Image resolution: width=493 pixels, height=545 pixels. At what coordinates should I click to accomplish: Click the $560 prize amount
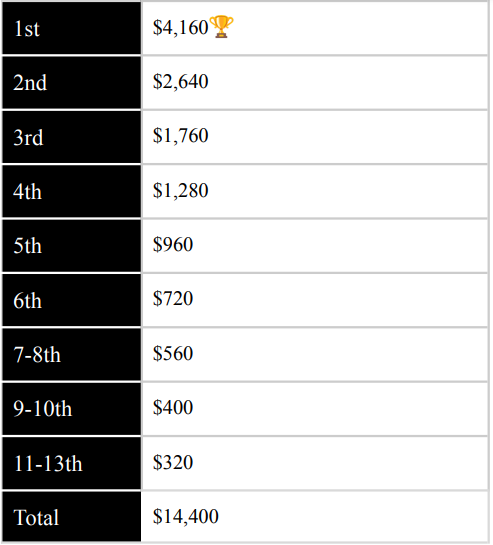pos(173,353)
